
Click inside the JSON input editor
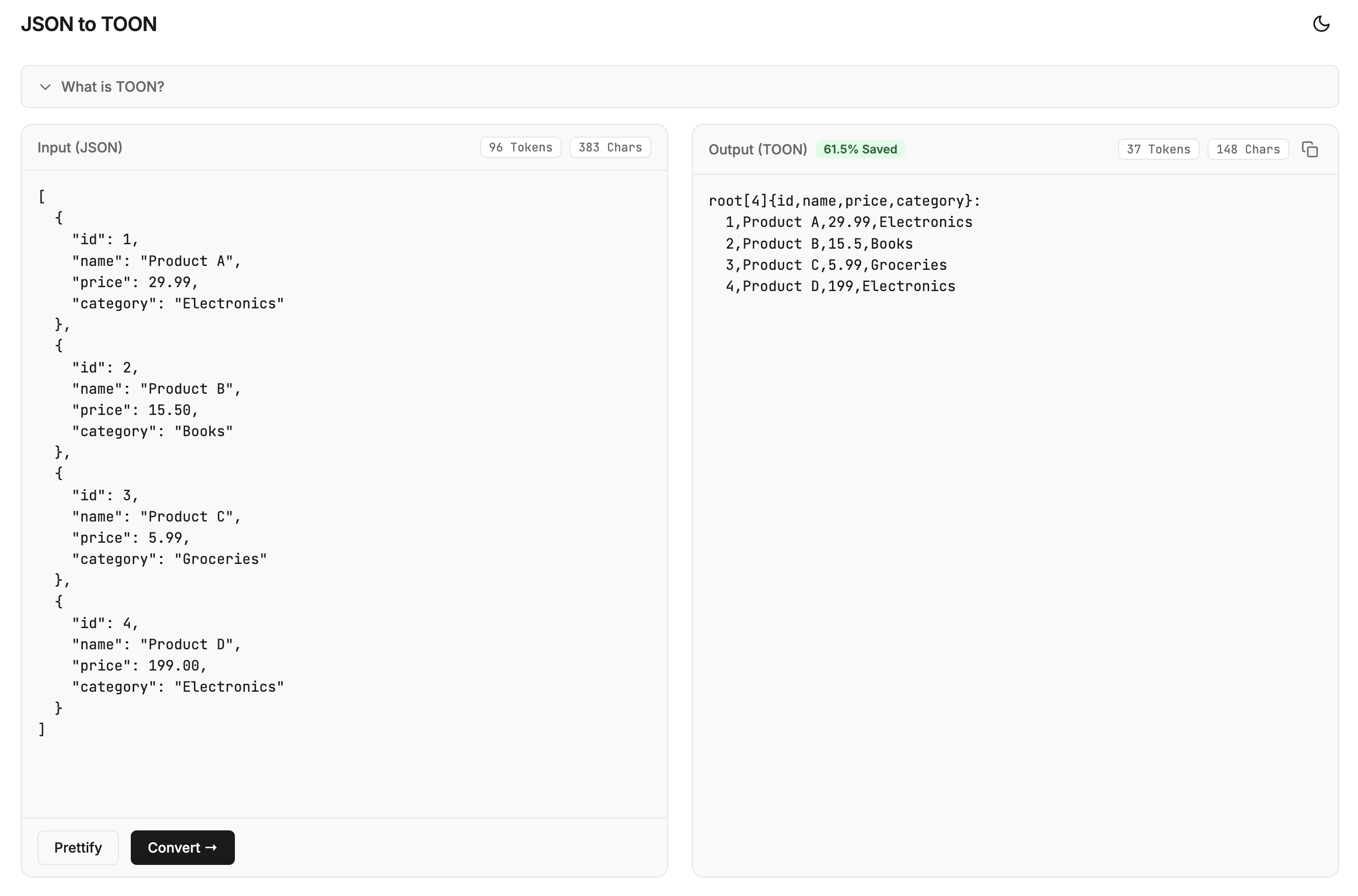pyautogui.click(x=343, y=457)
